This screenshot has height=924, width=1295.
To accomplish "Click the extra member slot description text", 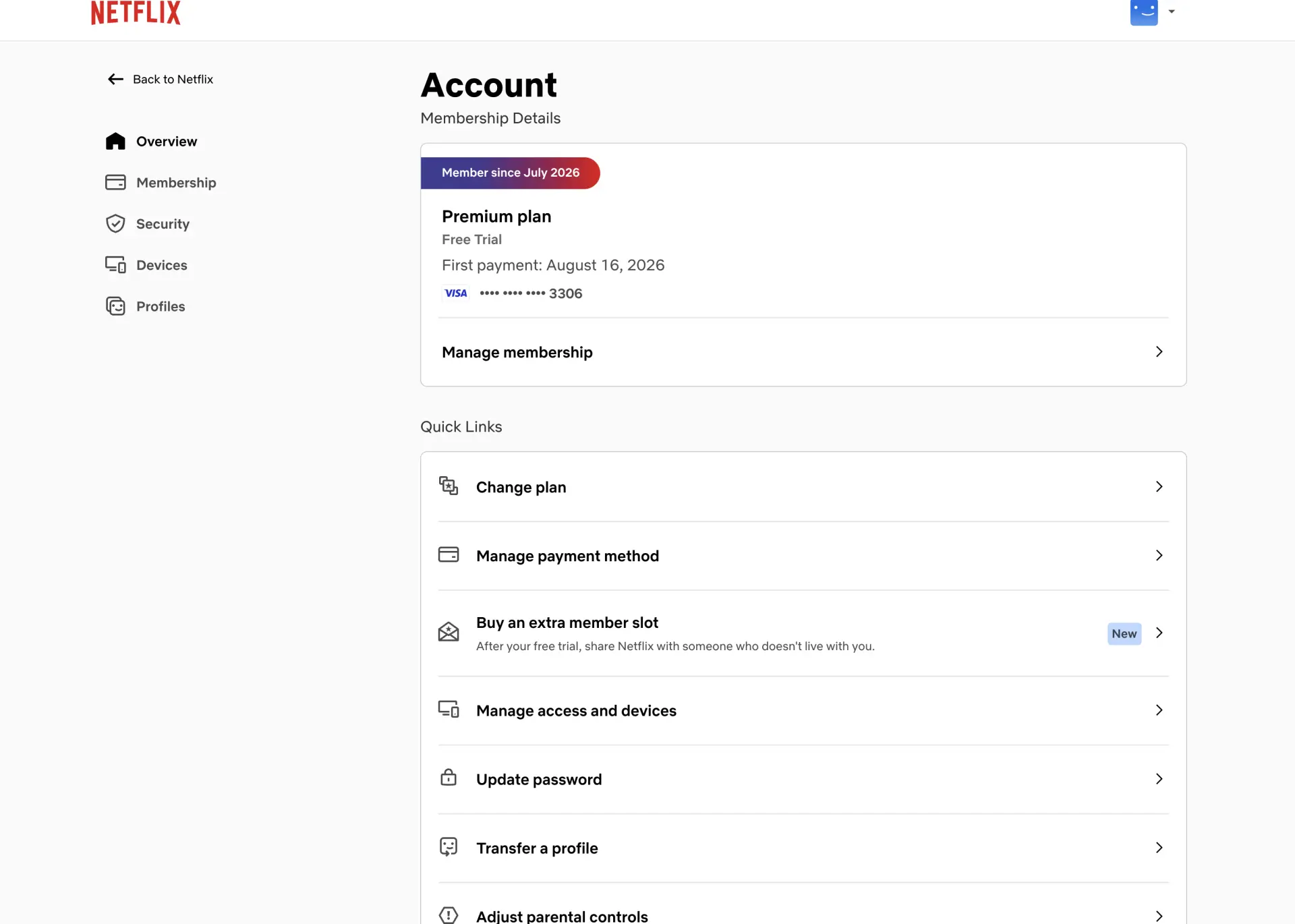I will [675, 646].
